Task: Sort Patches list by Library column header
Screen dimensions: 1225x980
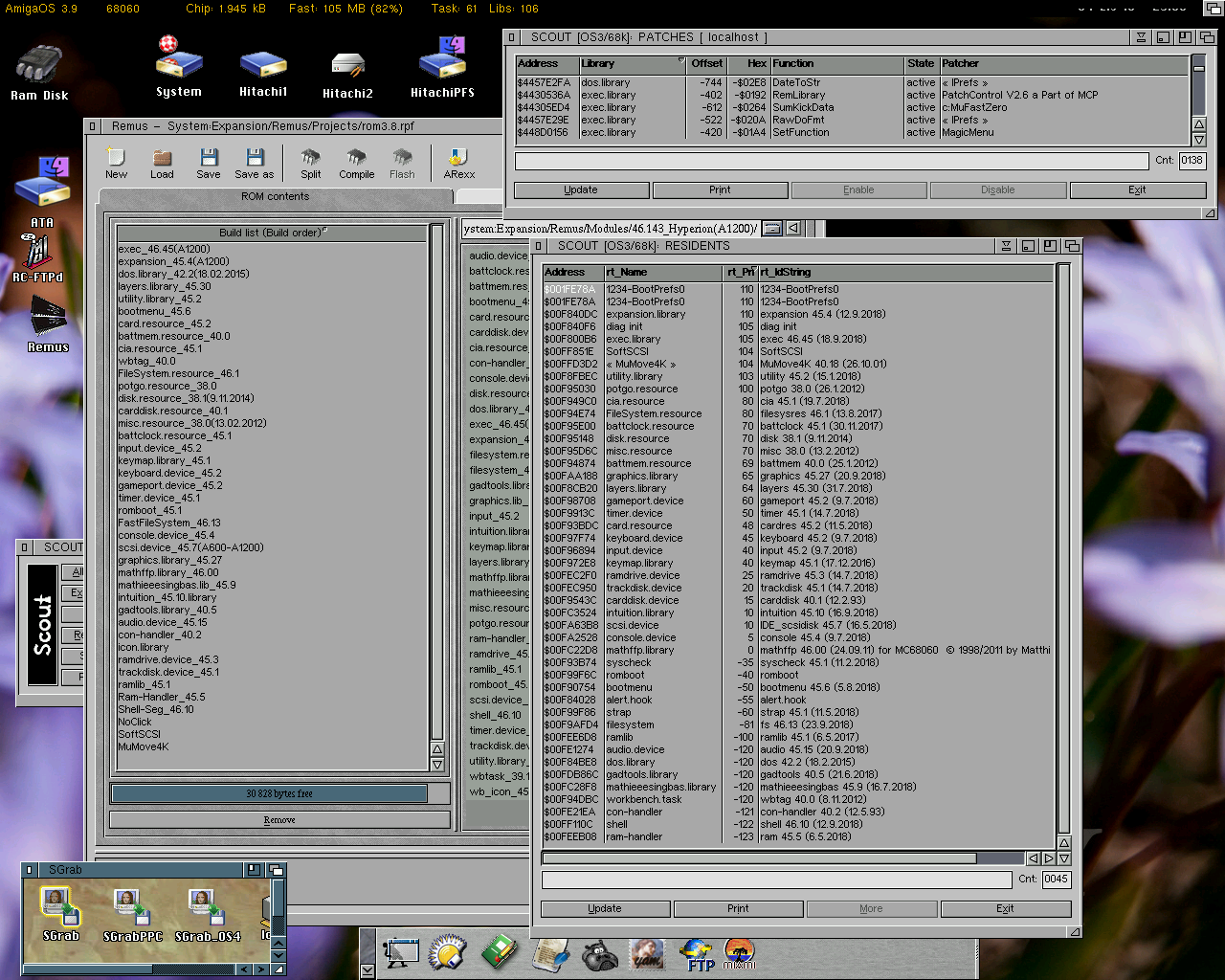Action: coord(633,63)
